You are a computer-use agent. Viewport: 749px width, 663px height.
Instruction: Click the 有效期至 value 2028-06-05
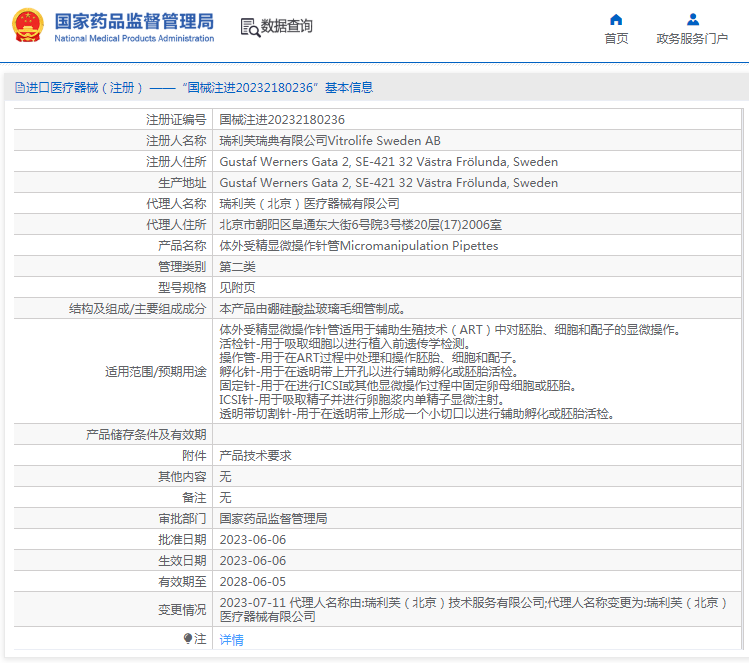point(253,582)
